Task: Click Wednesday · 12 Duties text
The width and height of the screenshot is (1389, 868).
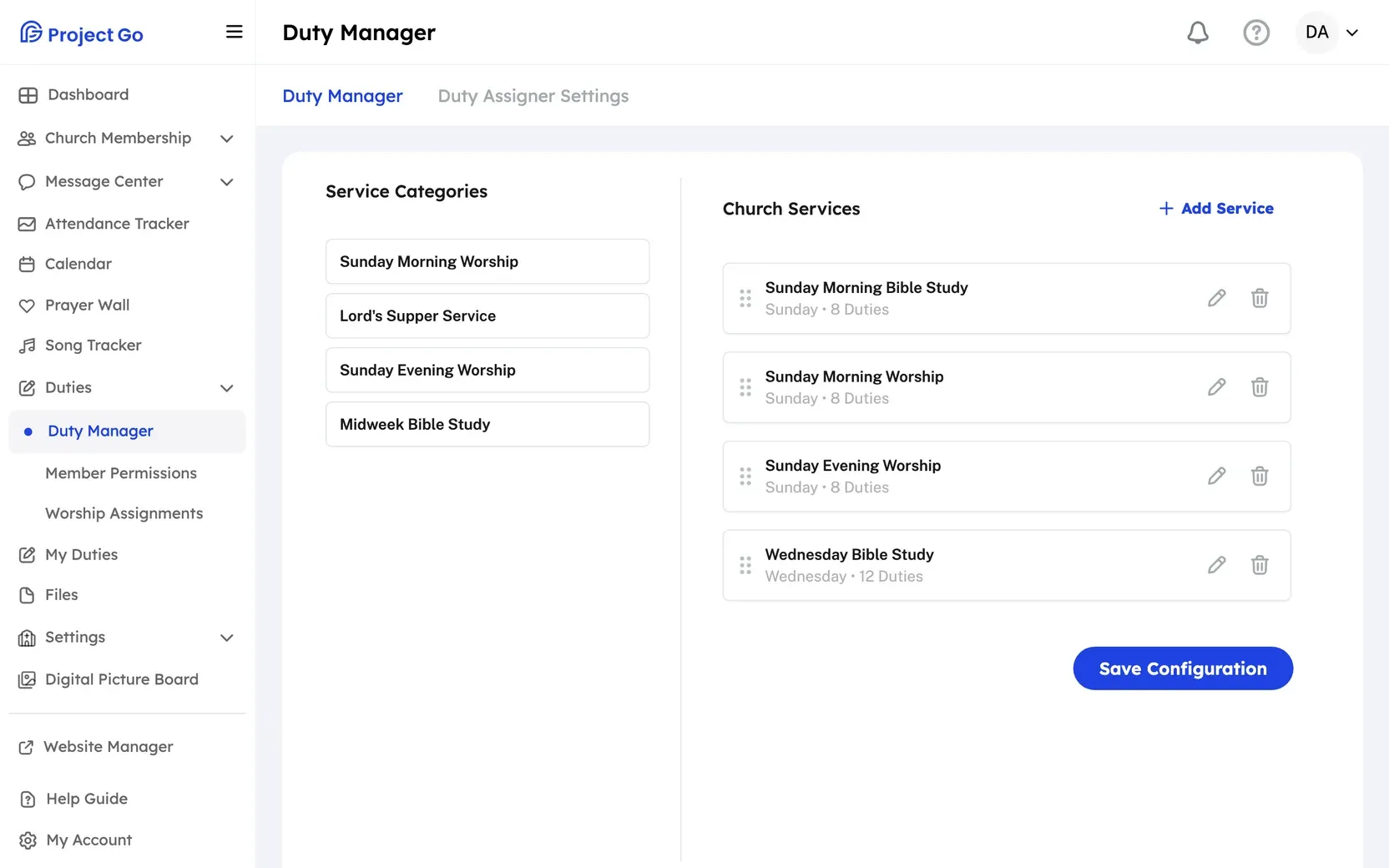Action: [844, 577]
